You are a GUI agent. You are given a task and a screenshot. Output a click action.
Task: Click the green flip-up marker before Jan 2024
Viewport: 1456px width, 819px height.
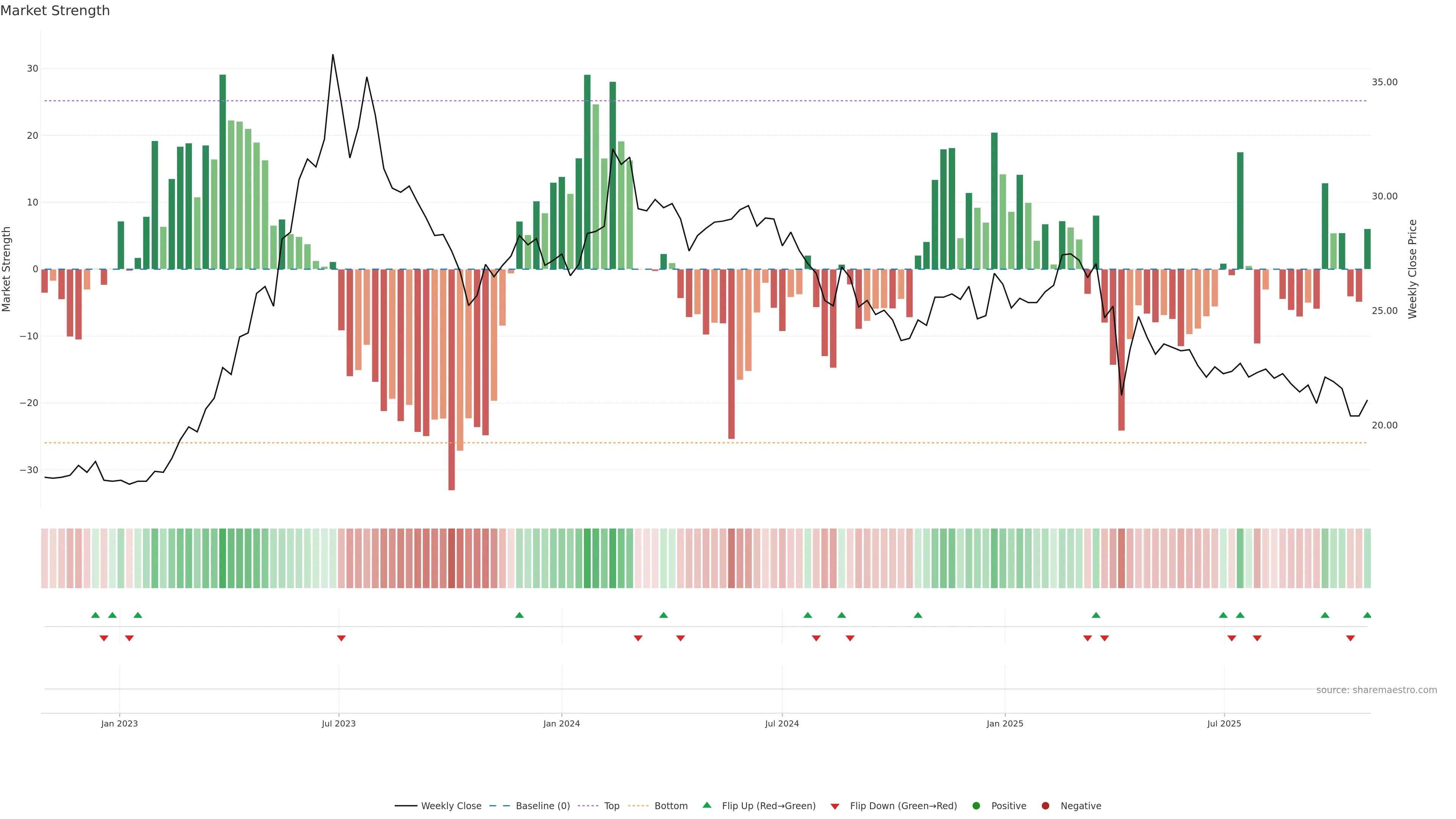(519, 615)
